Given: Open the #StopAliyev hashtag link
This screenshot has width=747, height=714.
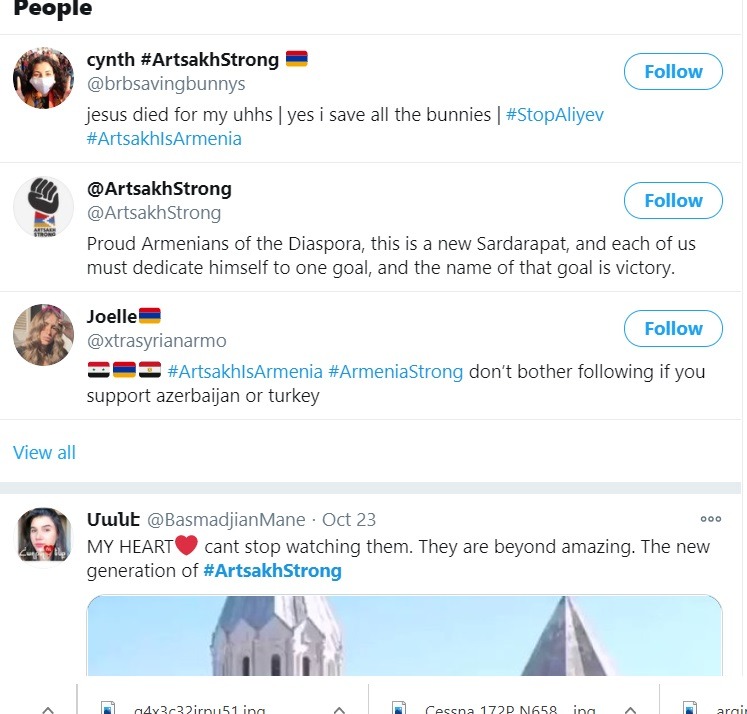Looking at the screenshot, I should click(x=554, y=114).
